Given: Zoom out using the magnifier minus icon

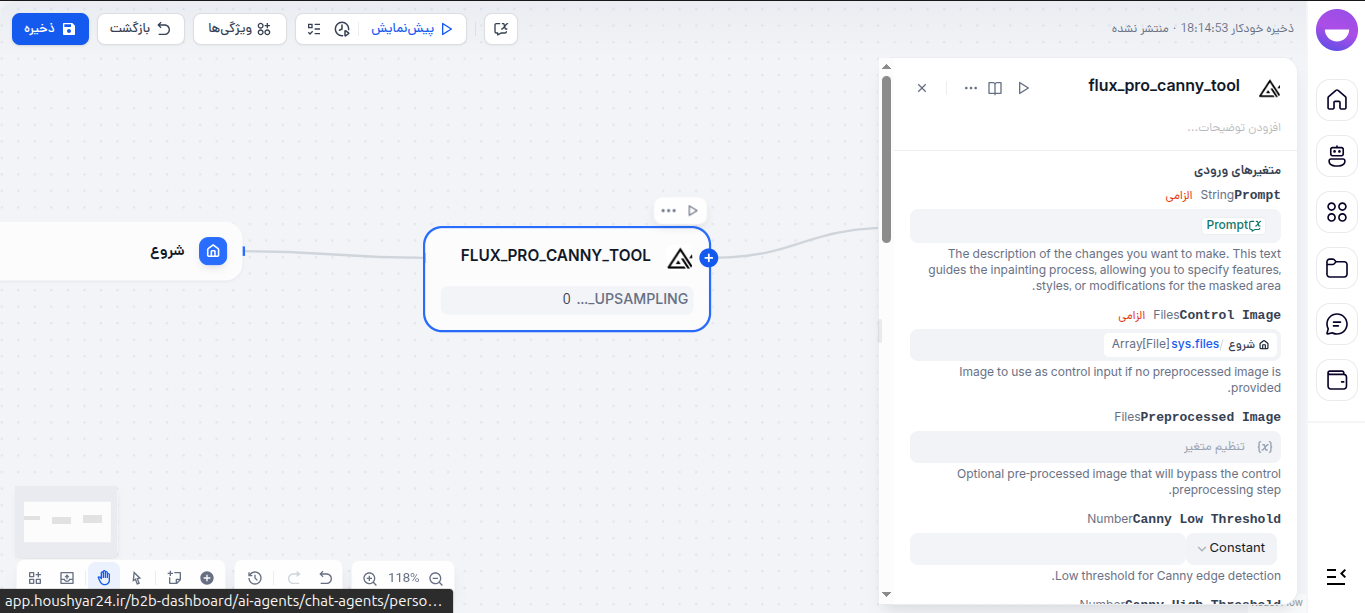Looking at the screenshot, I should [x=436, y=578].
